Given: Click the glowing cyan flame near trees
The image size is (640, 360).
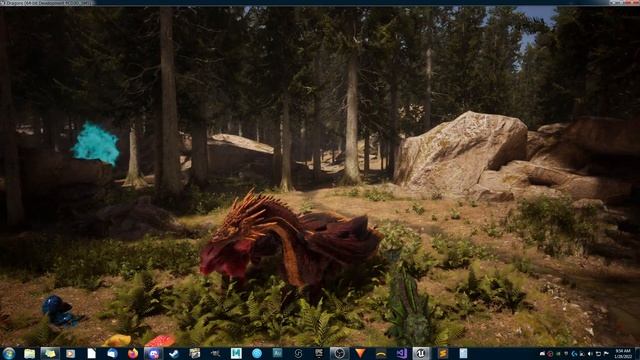Looking at the screenshot, I should pyautogui.click(x=96, y=143).
